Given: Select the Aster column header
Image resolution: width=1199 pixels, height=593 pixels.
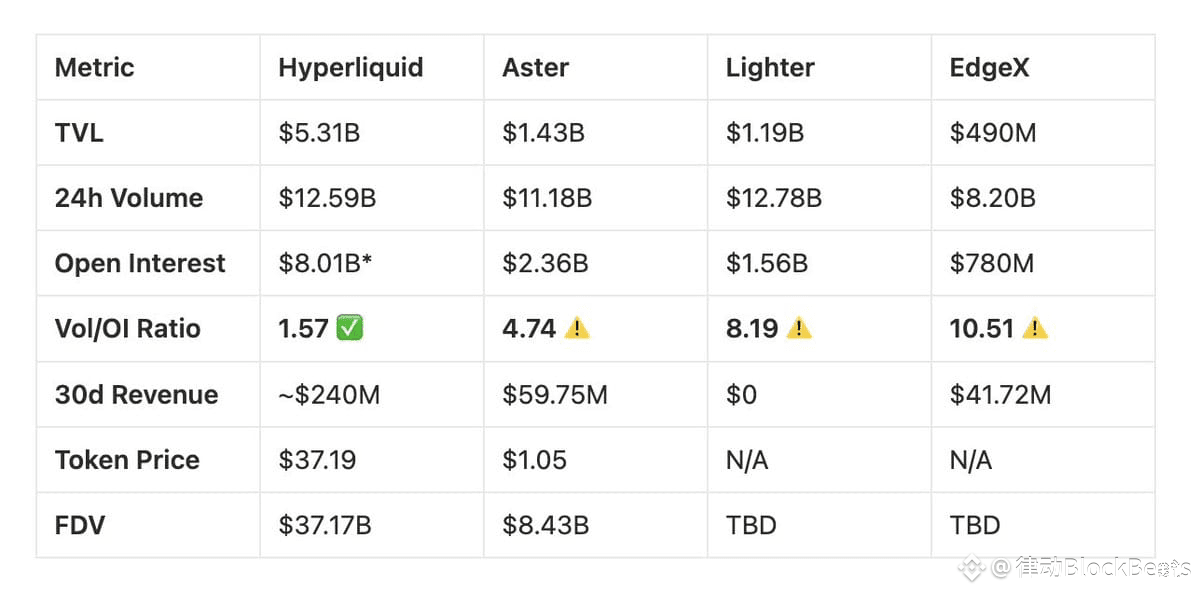Looking at the screenshot, I should tap(535, 67).
